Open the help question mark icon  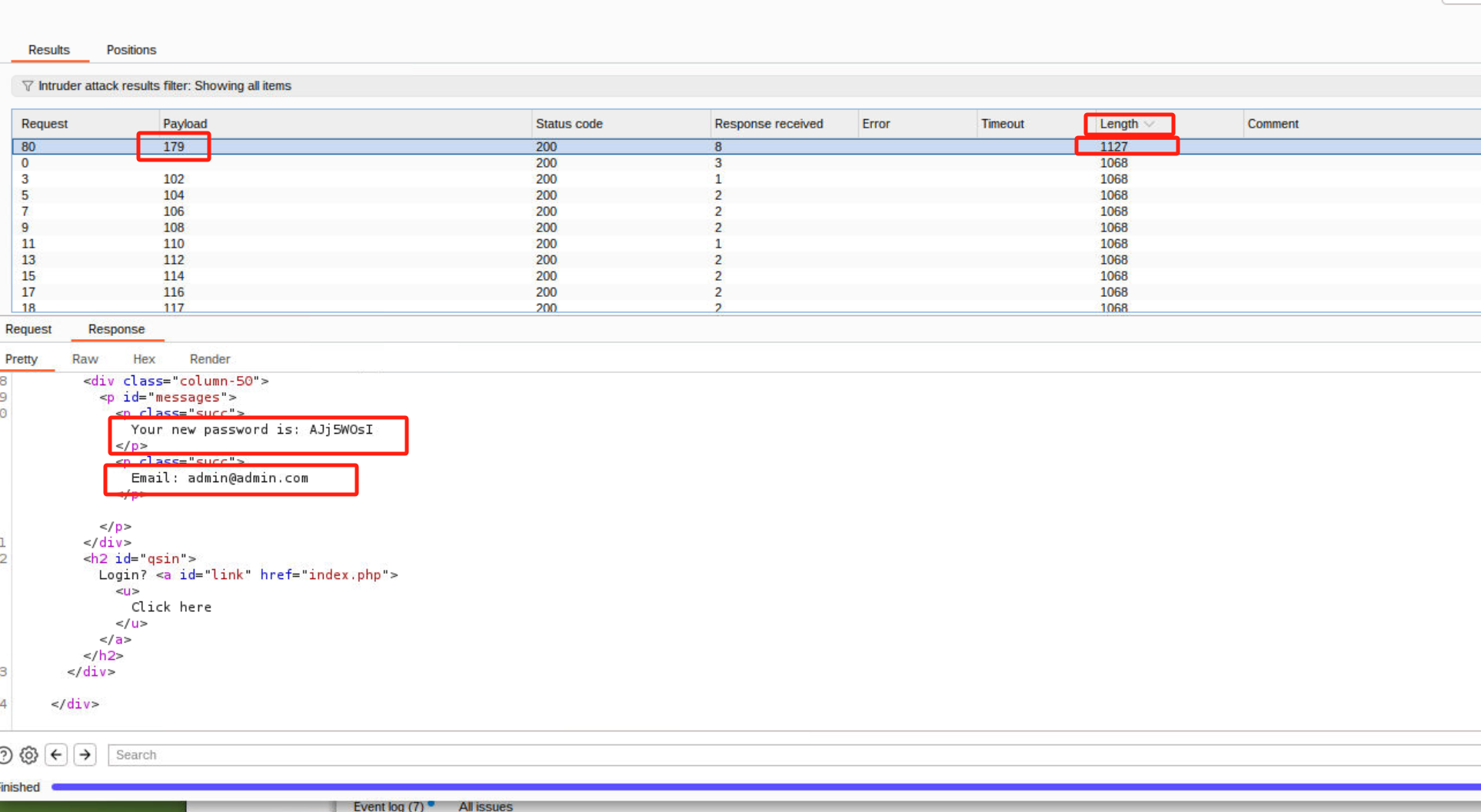5,755
